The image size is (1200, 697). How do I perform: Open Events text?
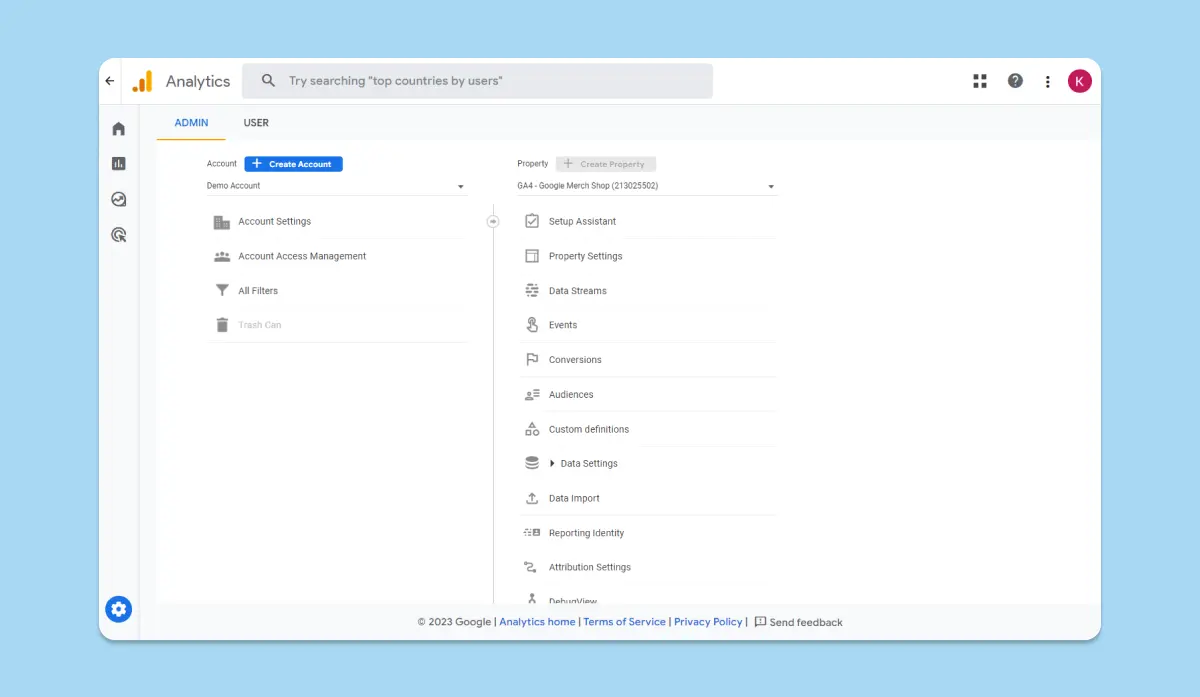coord(563,325)
